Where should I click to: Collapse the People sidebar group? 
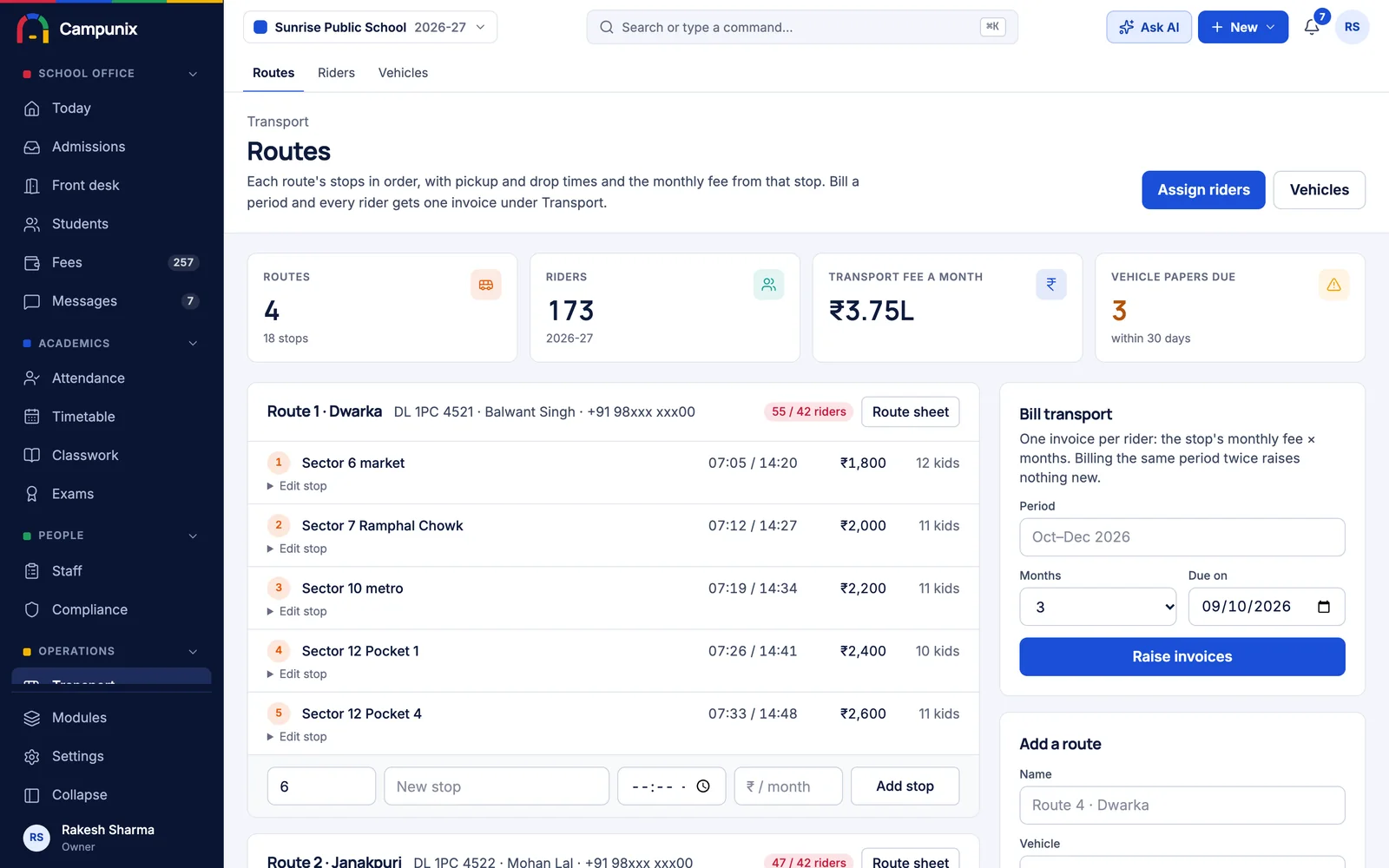[193, 536]
